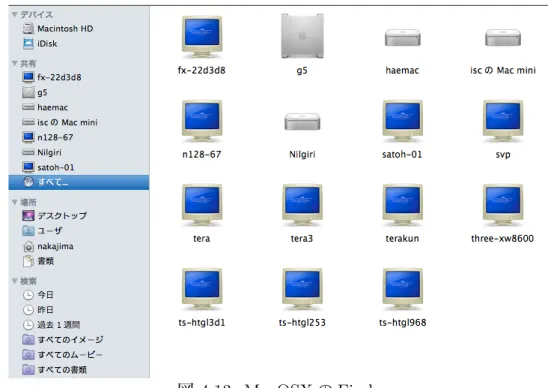Show 今日 search results
Viewport: 548px width, 388px height.
point(79,295)
